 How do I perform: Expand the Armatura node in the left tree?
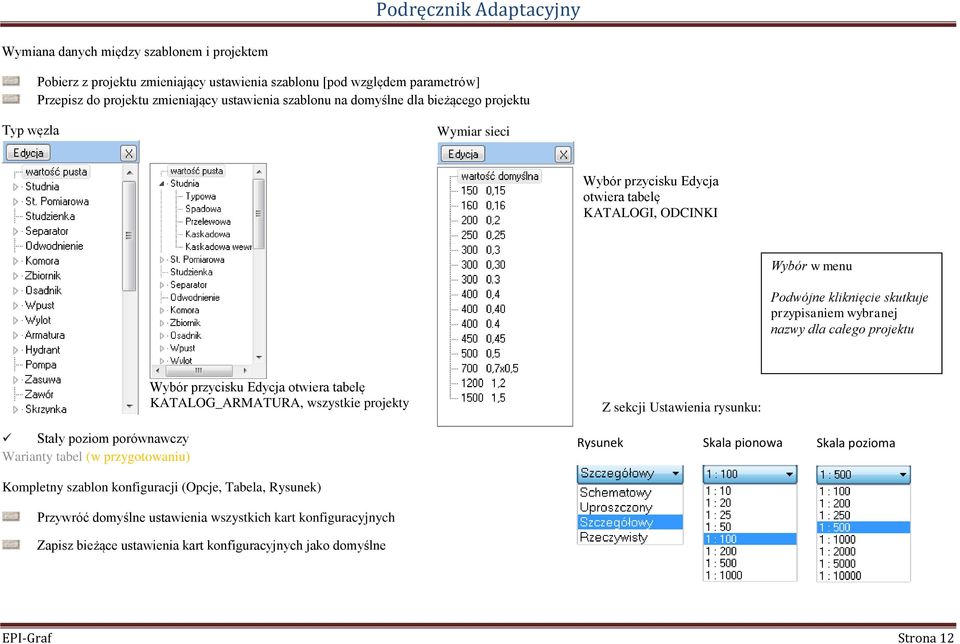(16, 335)
